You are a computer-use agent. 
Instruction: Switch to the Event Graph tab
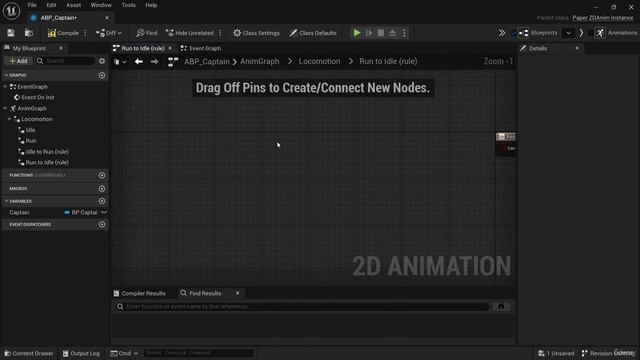point(201,48)
